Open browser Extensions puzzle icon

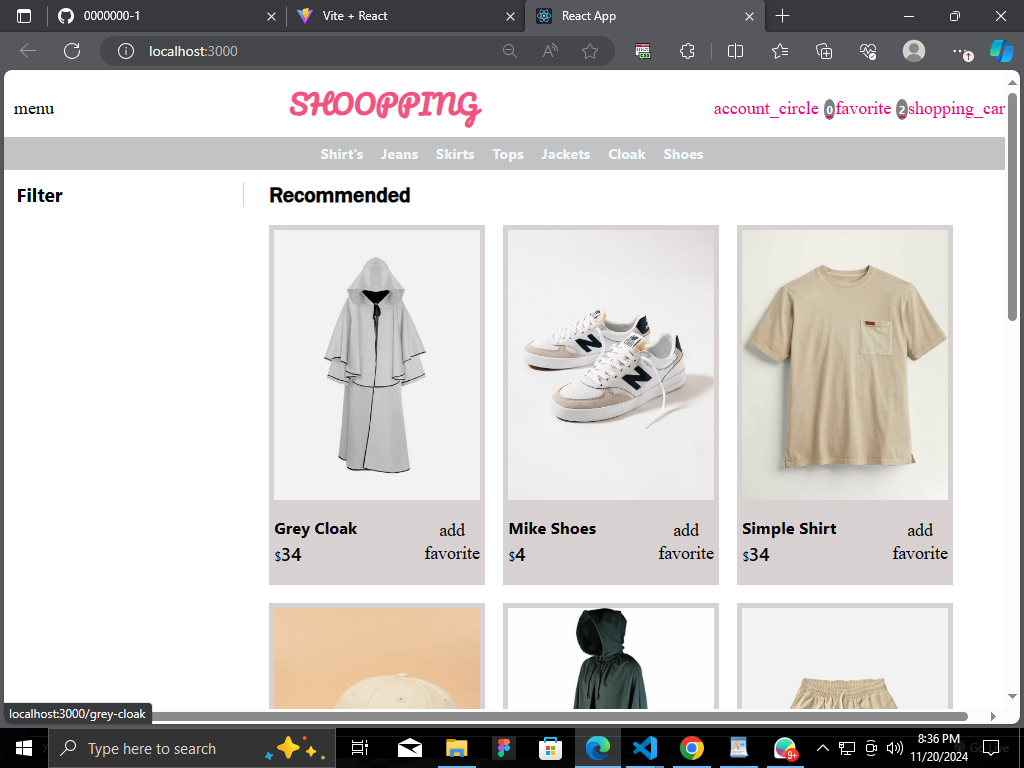coord(688,51)
